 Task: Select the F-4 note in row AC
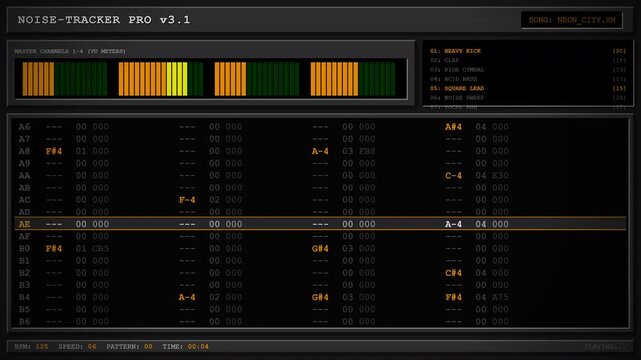187,200
